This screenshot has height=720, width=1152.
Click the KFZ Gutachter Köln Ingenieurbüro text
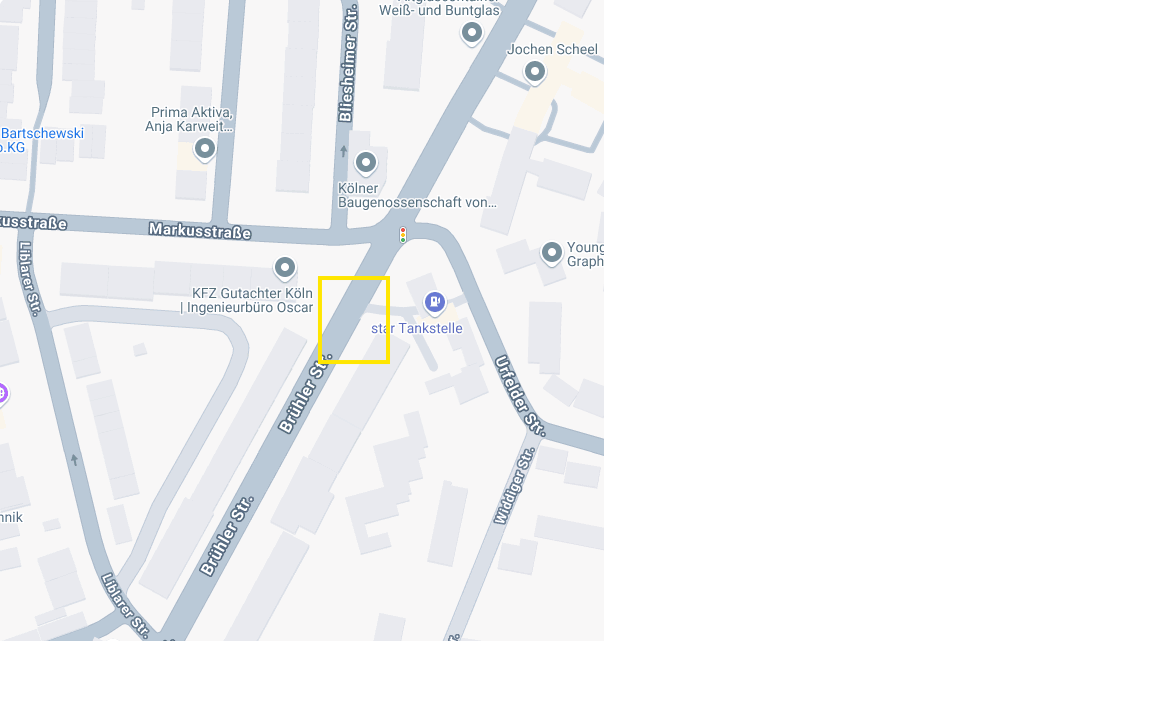247,300
